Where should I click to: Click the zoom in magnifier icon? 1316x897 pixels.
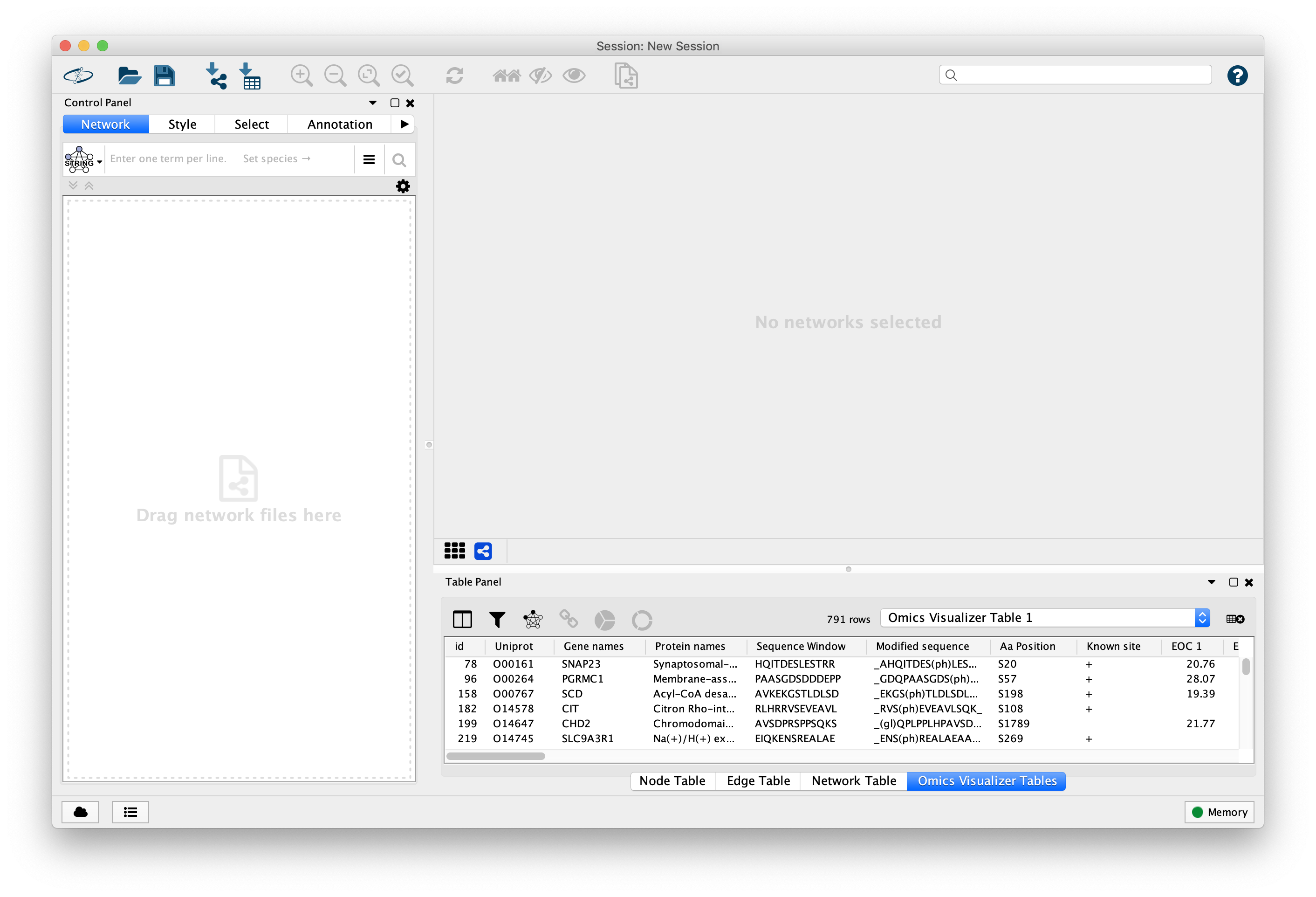[301, 75]
